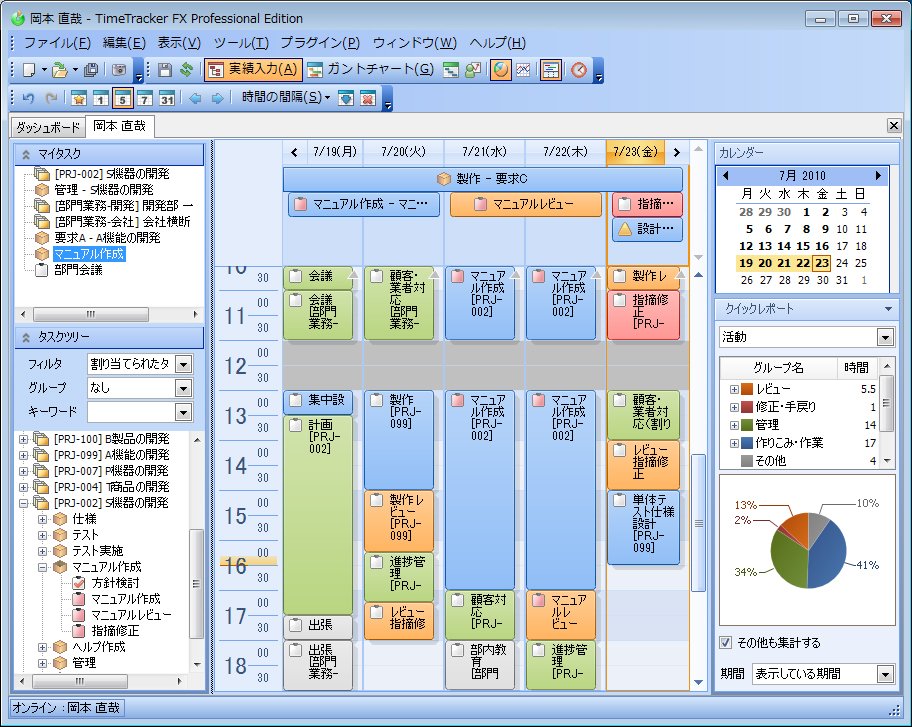Click the new document icon

[28, 70]
